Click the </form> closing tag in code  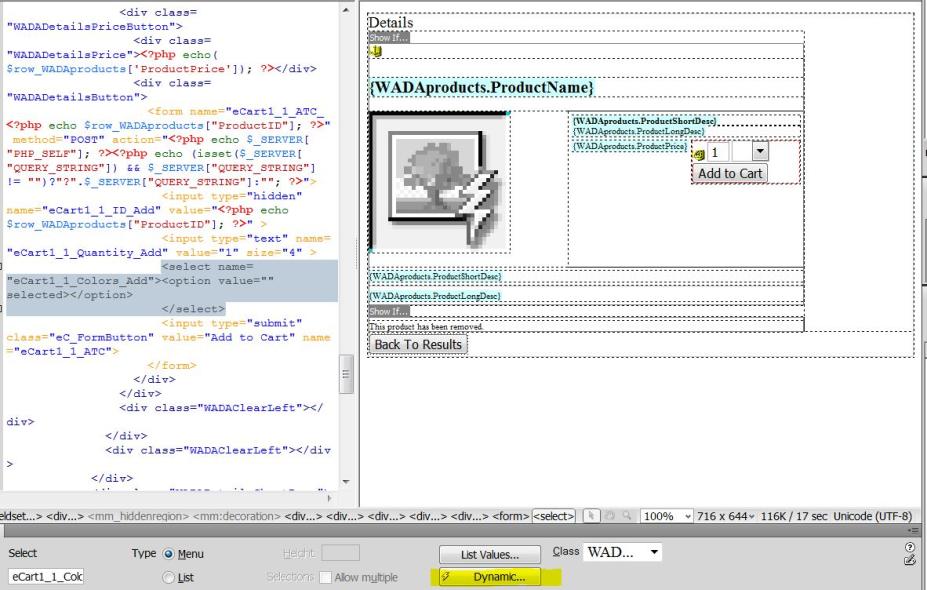pos(172,365)
